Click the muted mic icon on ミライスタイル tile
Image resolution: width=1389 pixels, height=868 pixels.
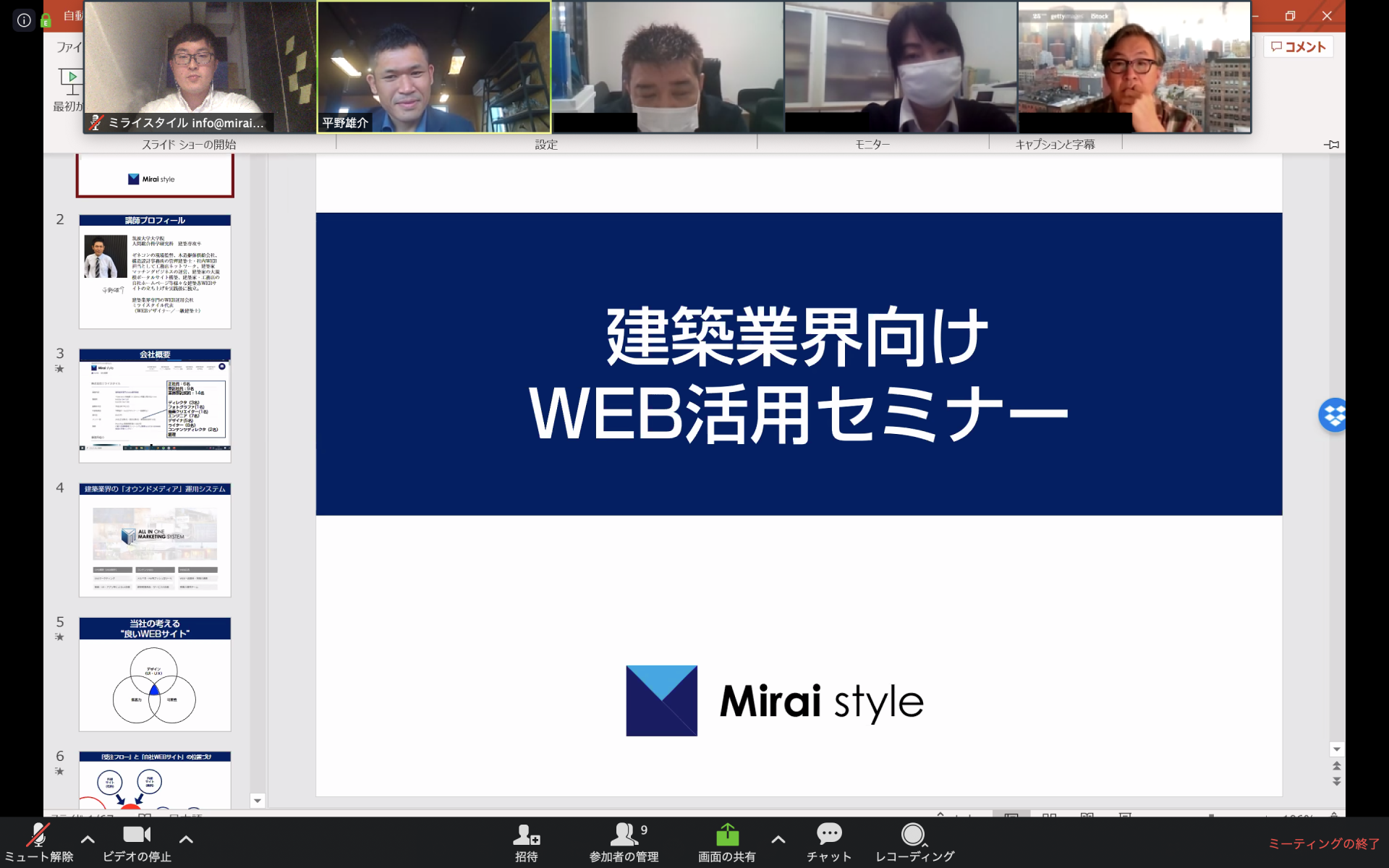pyautogui.click(x=95, y=123)
